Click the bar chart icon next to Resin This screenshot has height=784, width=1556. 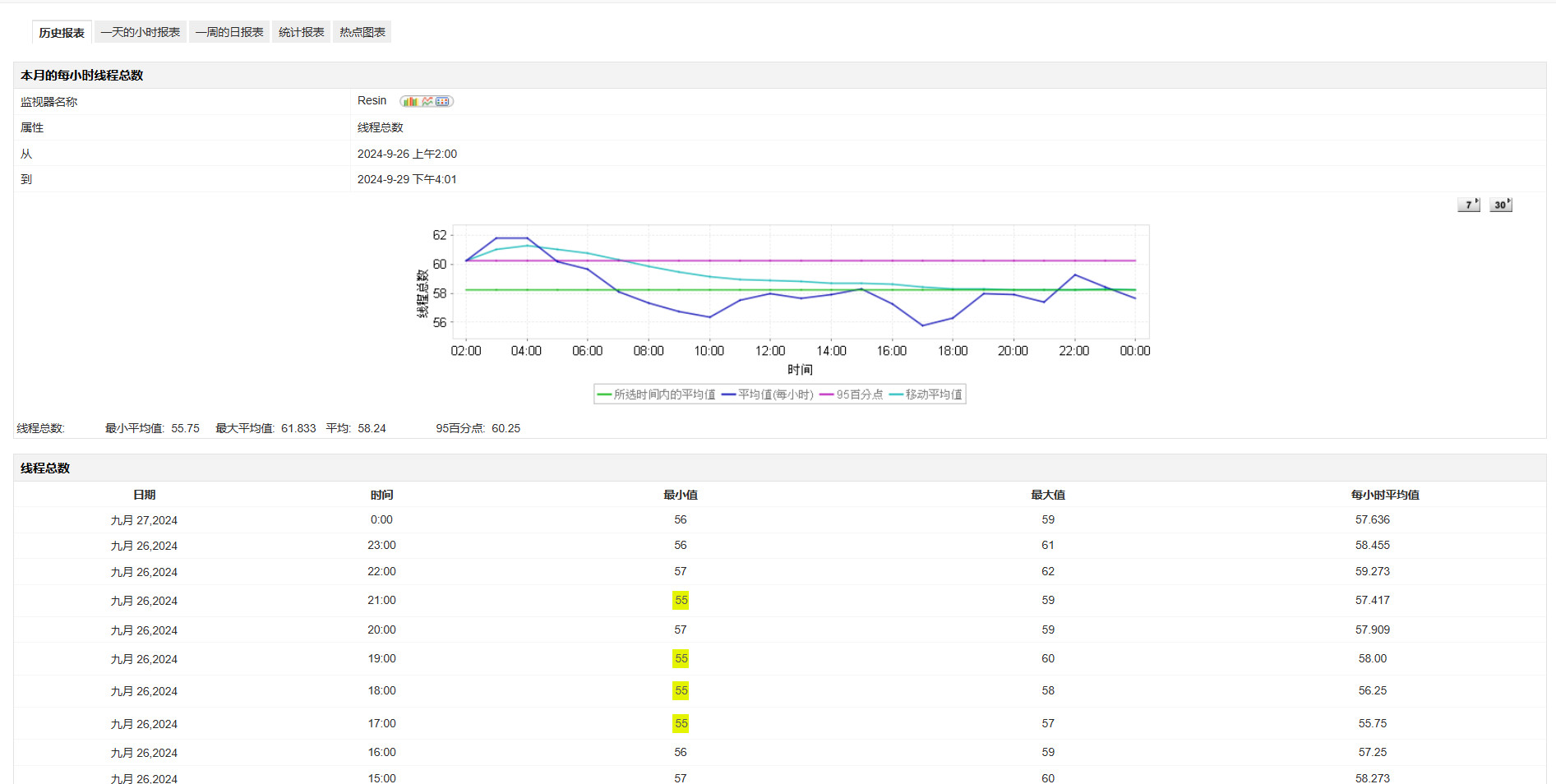click(x=410, y=102)
